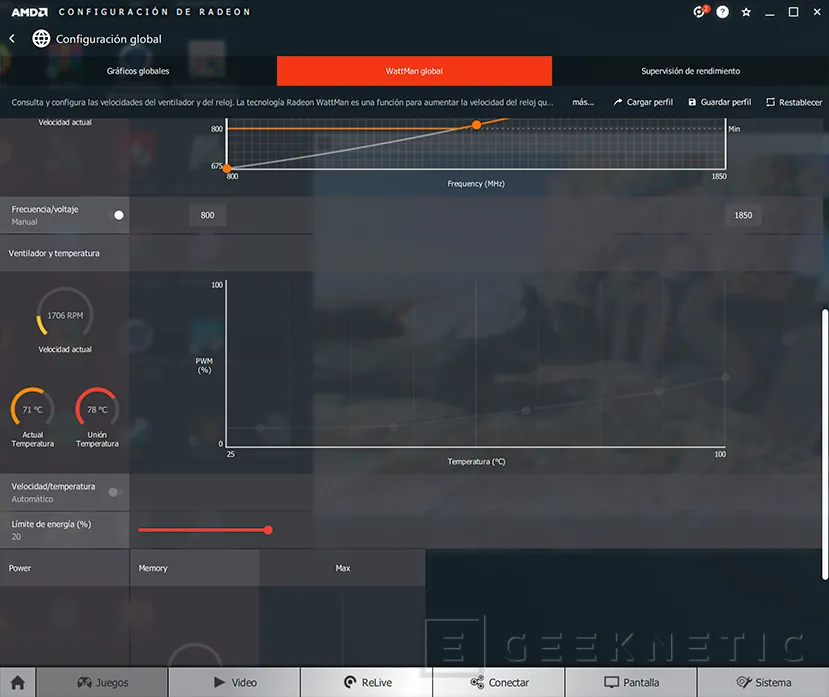
Task: Go to the Home icon
Action: click(18, 682)
